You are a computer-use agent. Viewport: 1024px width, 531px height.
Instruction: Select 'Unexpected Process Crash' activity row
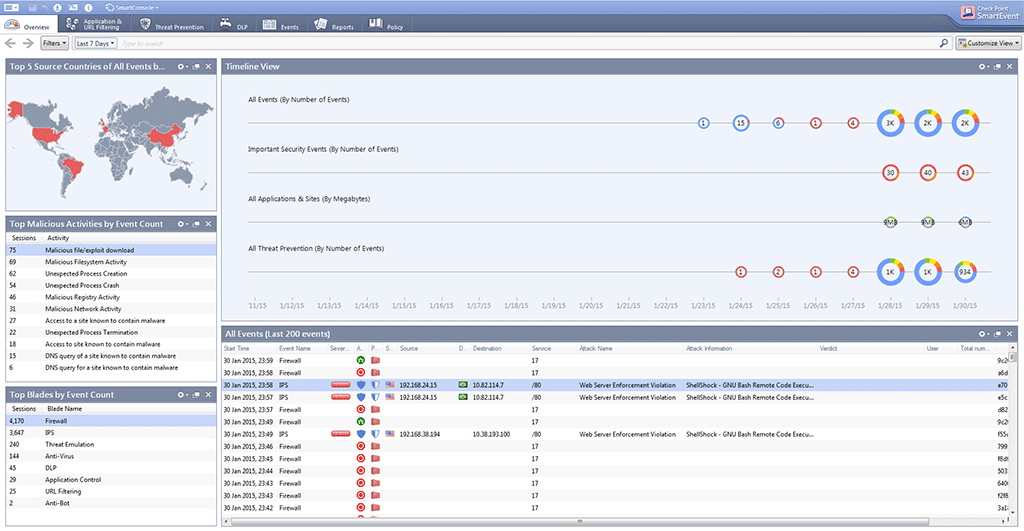111,285
